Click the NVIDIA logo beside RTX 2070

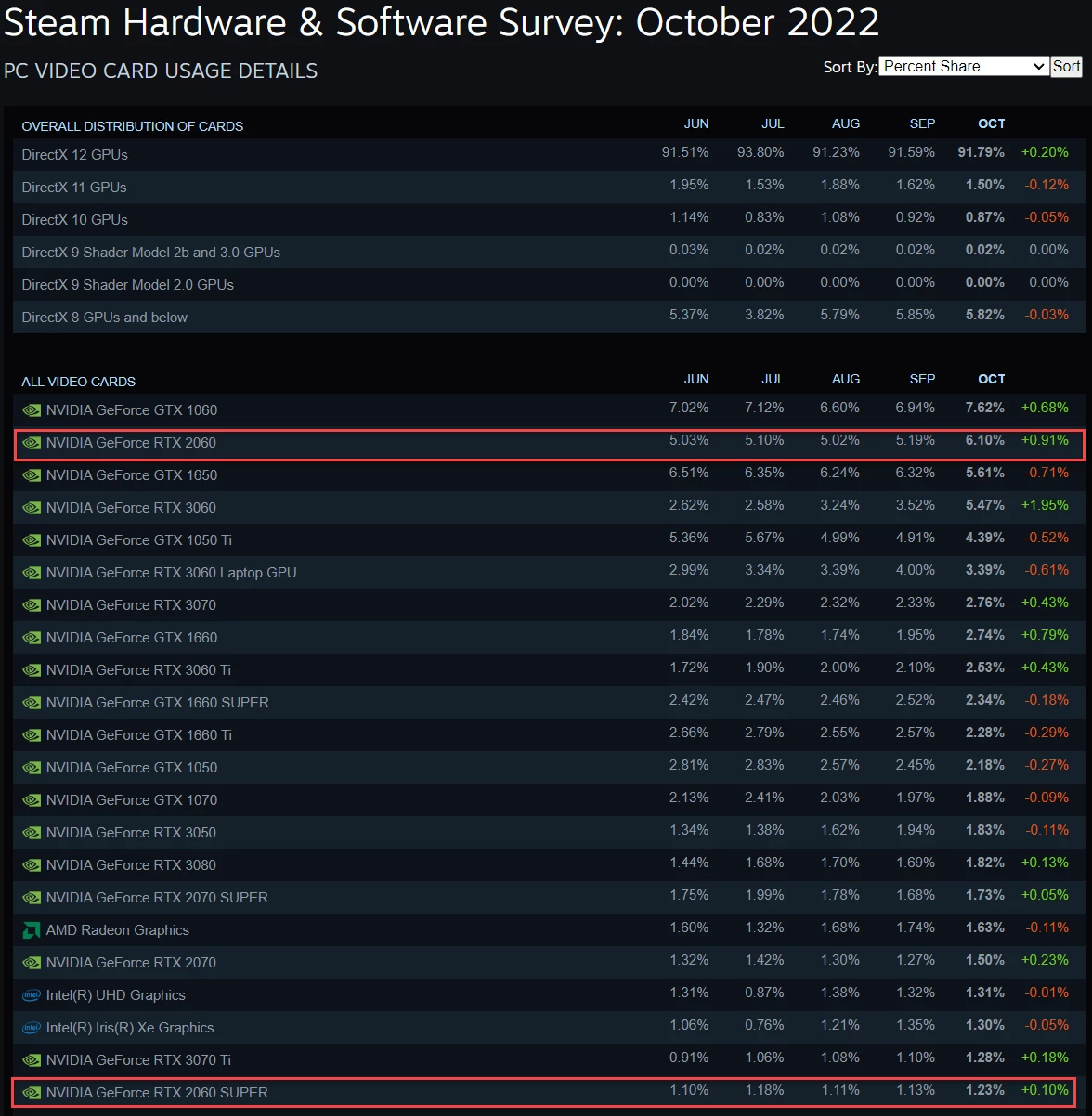32,963
